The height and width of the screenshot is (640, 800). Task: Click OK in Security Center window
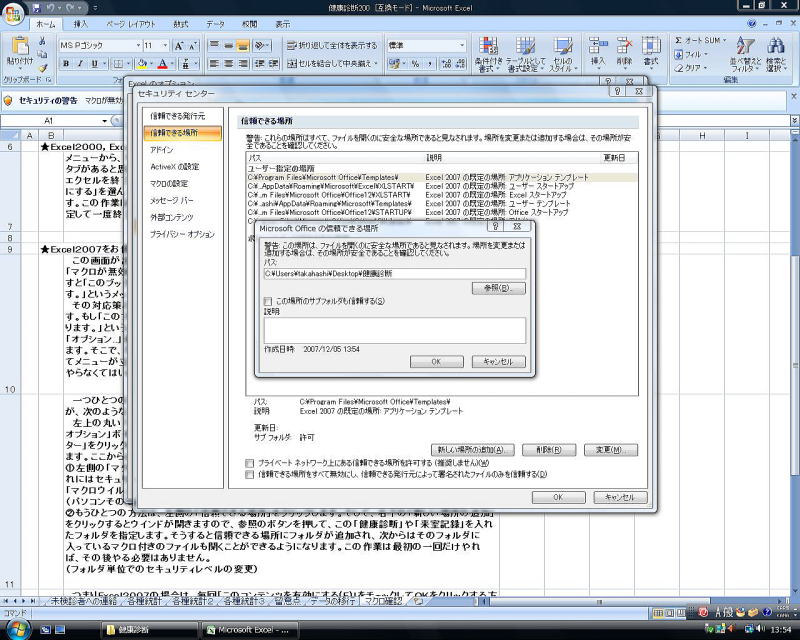[x=559, y=497]
